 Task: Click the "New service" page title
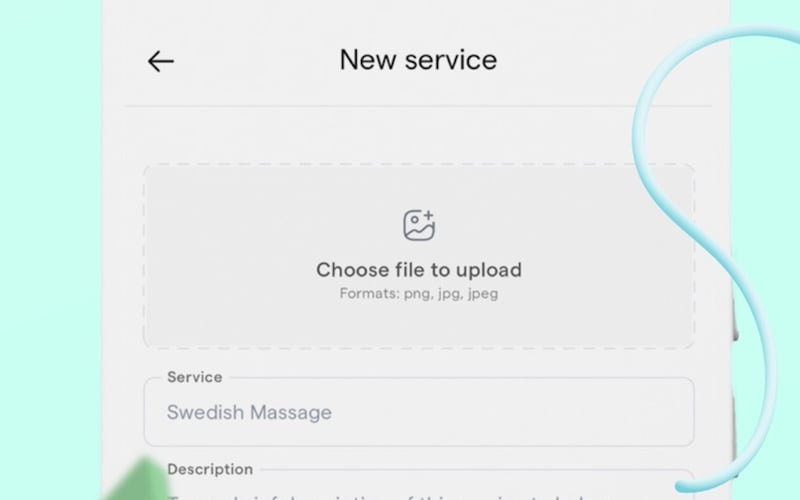click(418, 60)
